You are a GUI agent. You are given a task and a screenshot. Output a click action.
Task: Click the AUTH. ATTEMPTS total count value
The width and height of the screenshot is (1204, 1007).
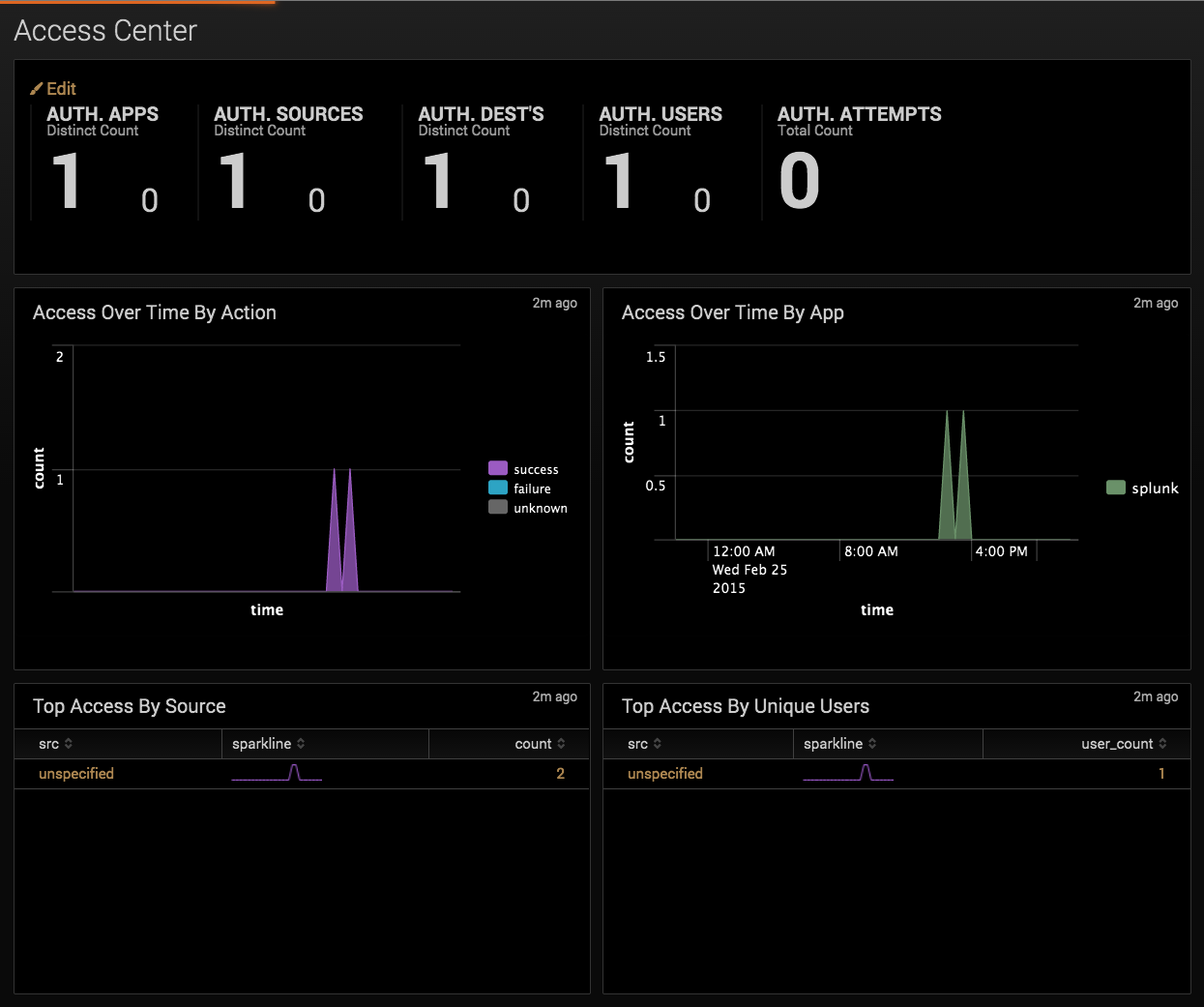799,181
